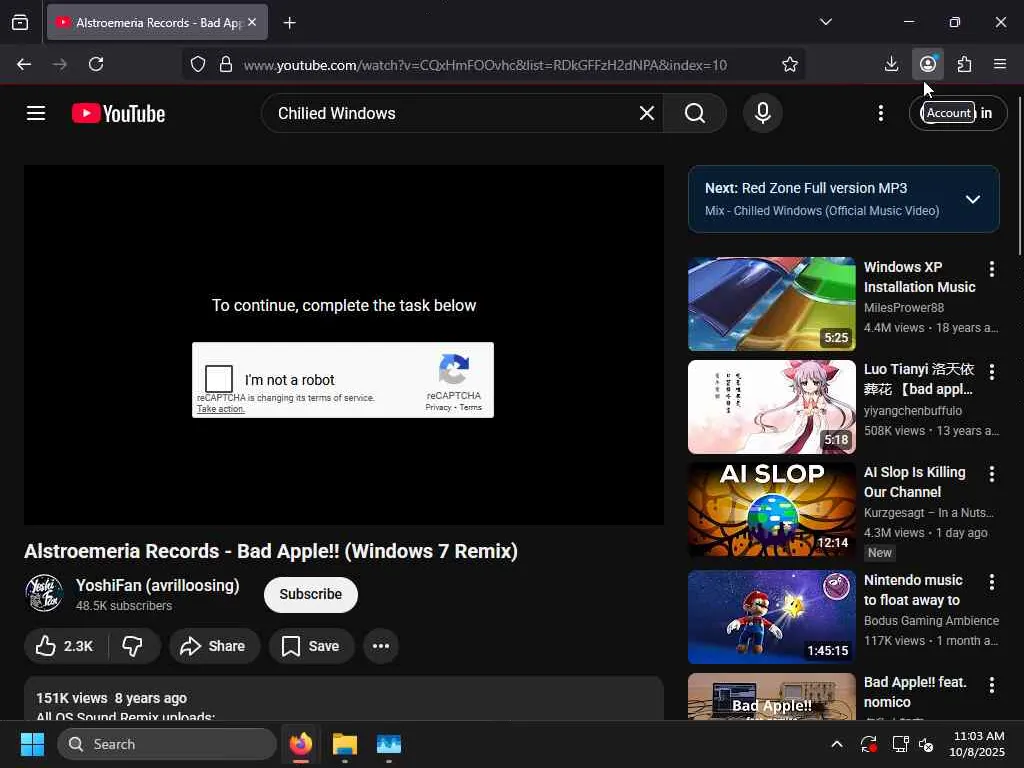Show tracking protection shield info

(x=198, y=64)
